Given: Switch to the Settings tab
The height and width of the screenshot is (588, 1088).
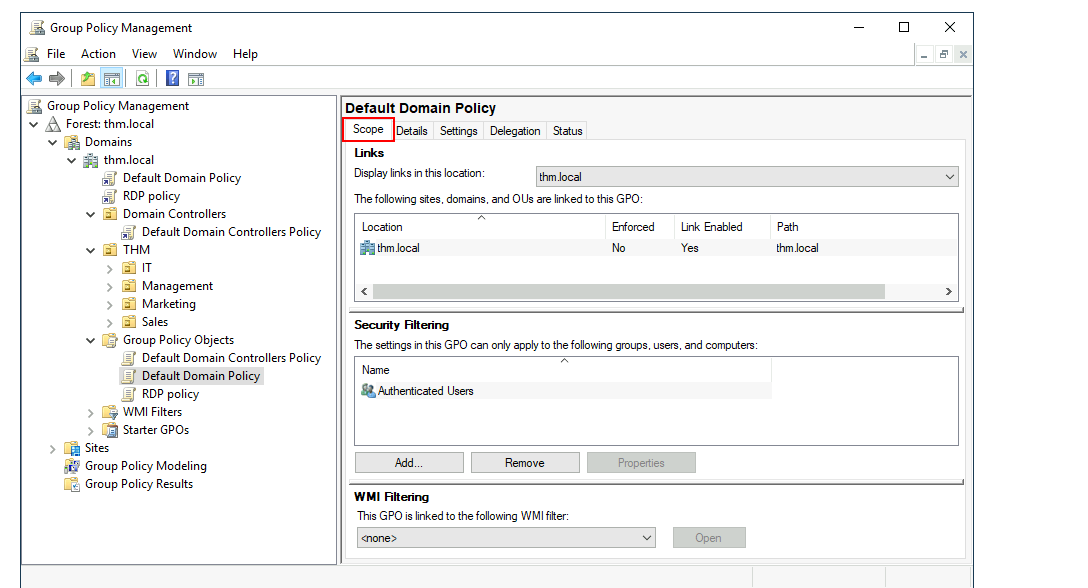Looking at the screenshot, I should (x=459, y=131).
